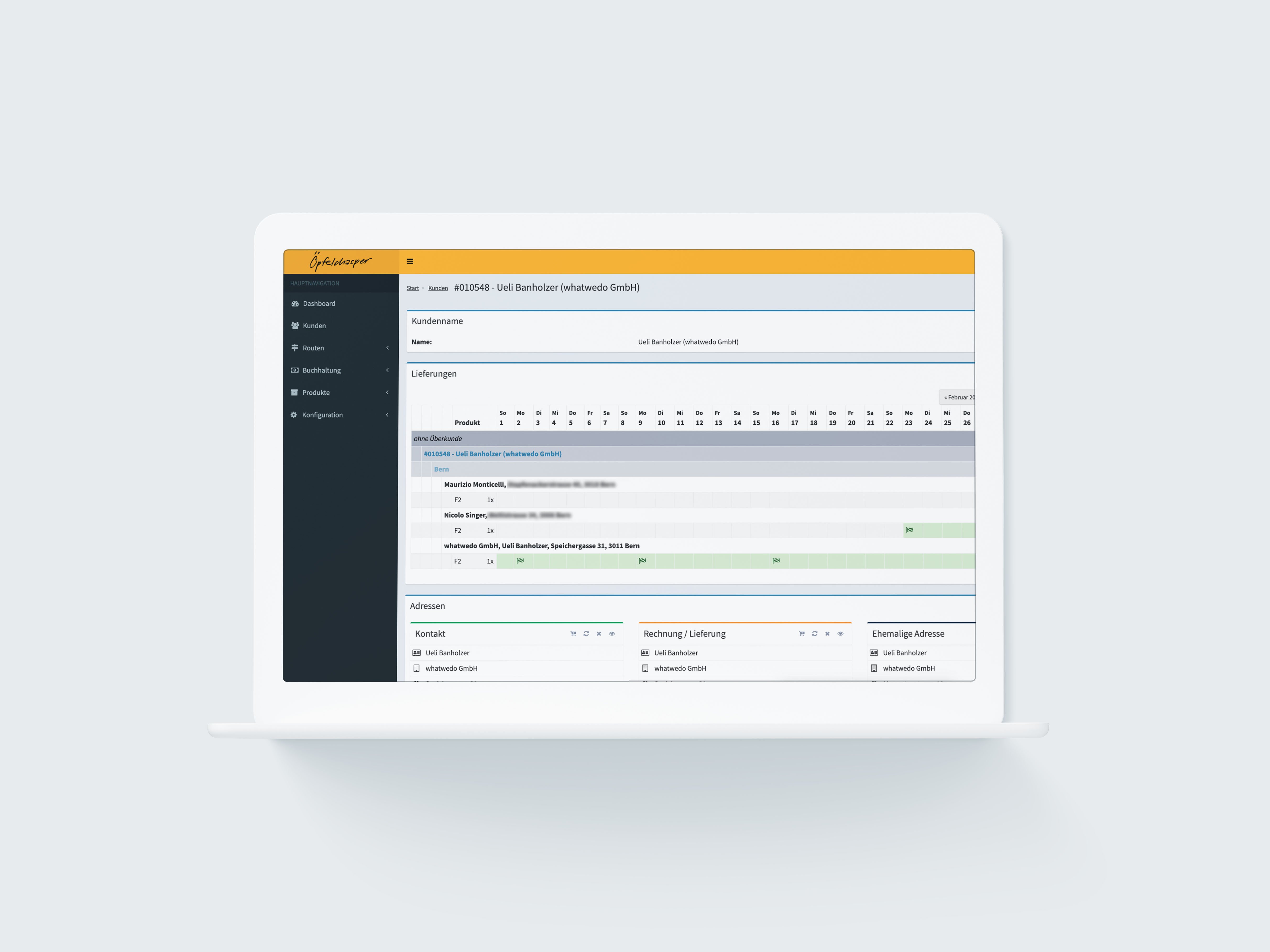1270x952 pixels.
Task: Click the building icon in Rechnung / Lieferung
Action: pyautogui.click(x=645, y=668)
